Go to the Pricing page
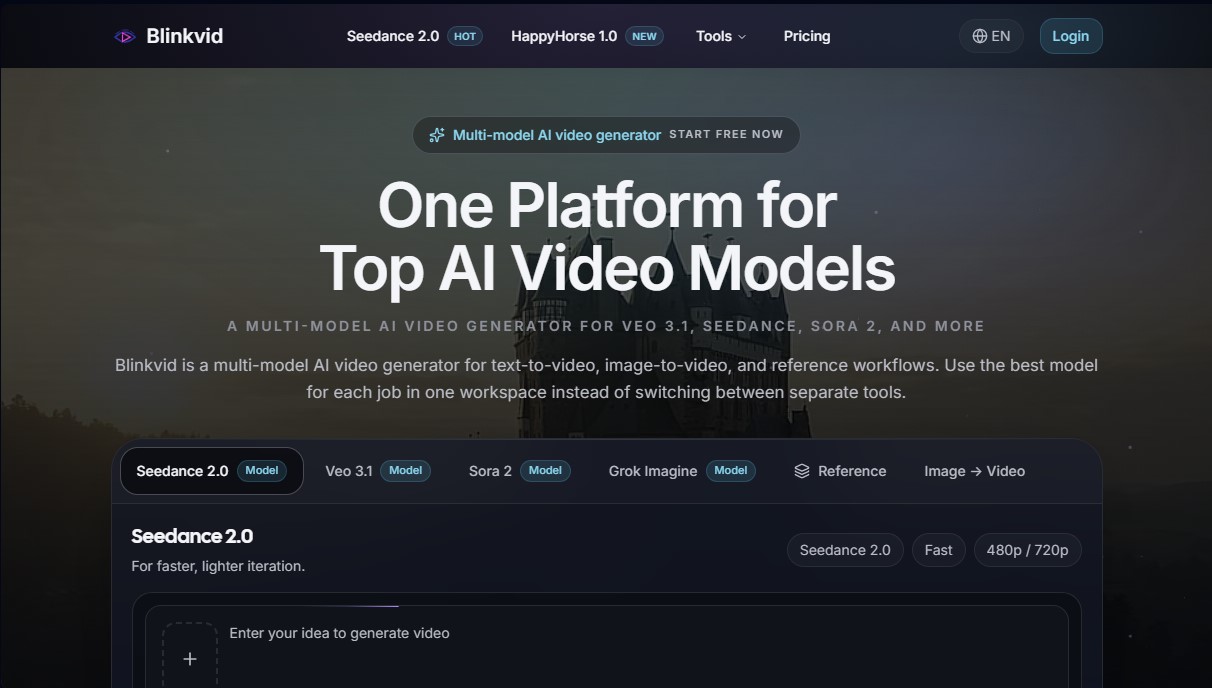Image resolution: width=1212 pixels, height=688 pixels. [807, 36]
